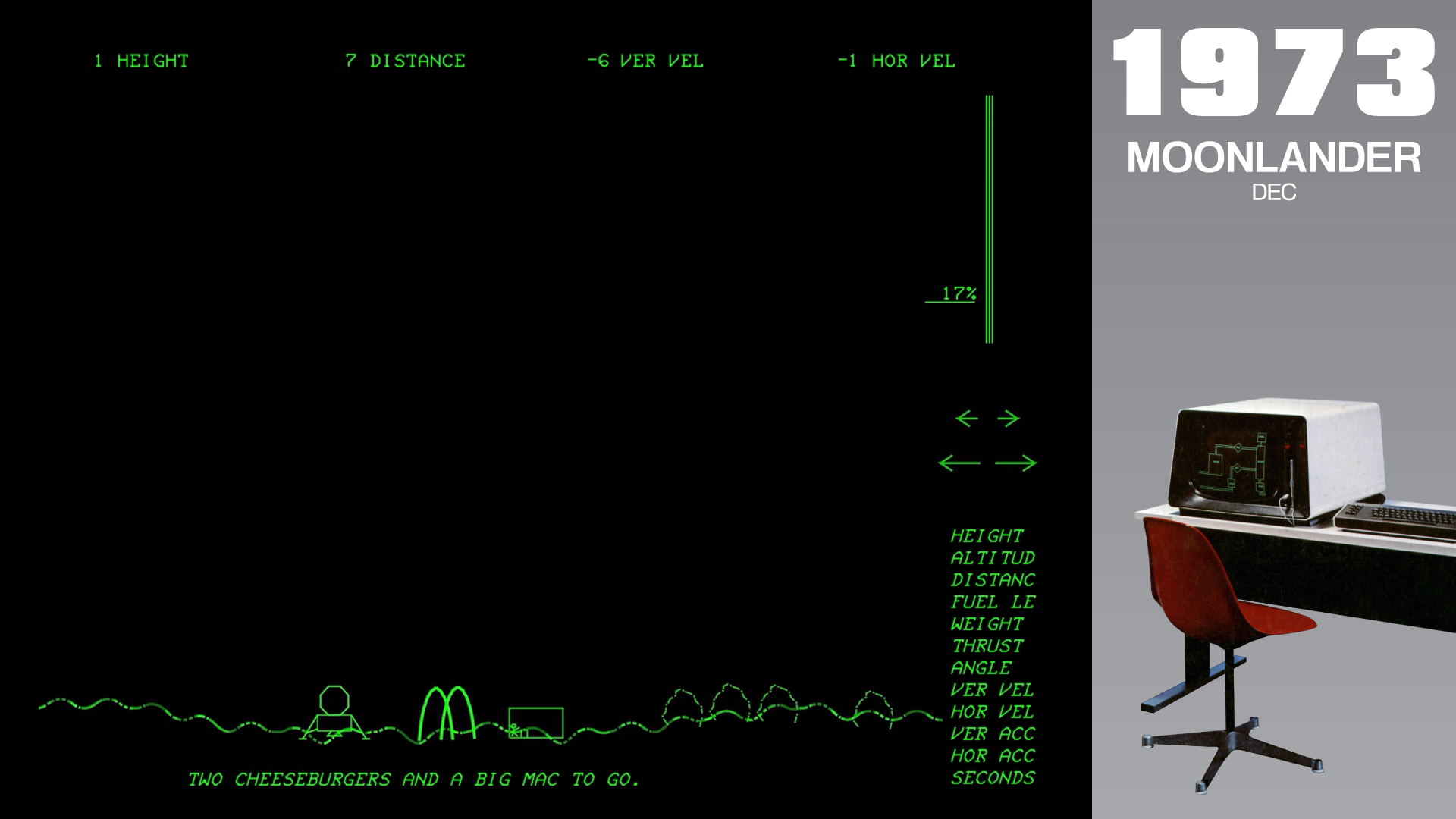Select HOR VEL in the display list
This screenshot has width=1456, height=819.
(x=993, y=712)
